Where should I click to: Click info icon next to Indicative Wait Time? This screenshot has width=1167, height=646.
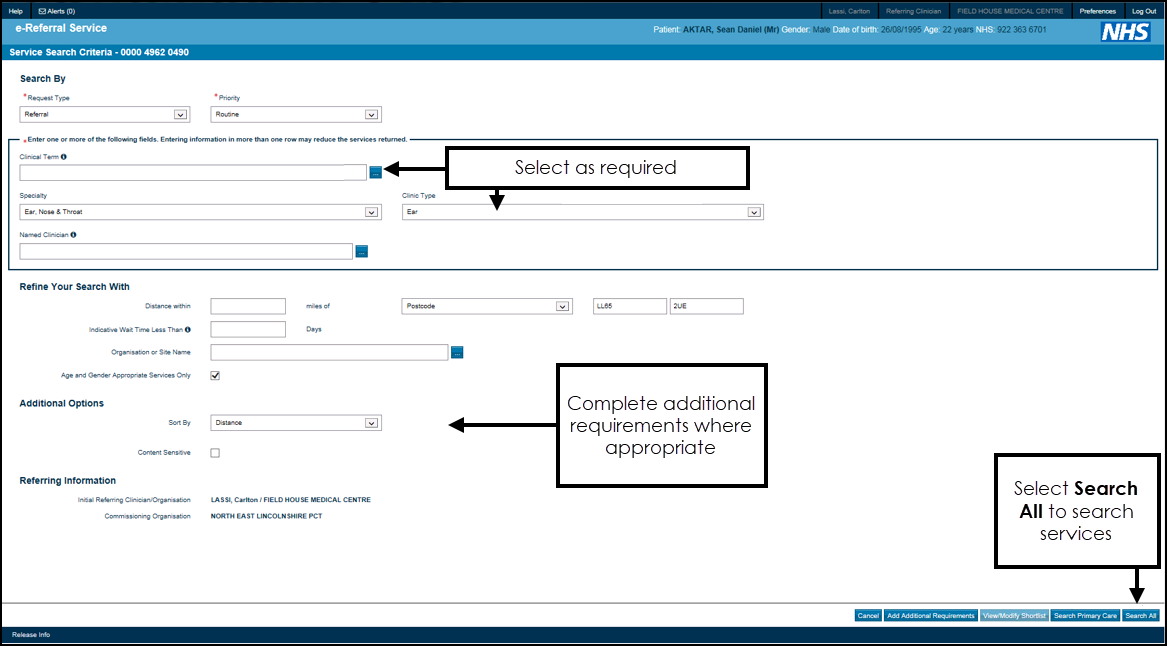(x=188, y=329)
